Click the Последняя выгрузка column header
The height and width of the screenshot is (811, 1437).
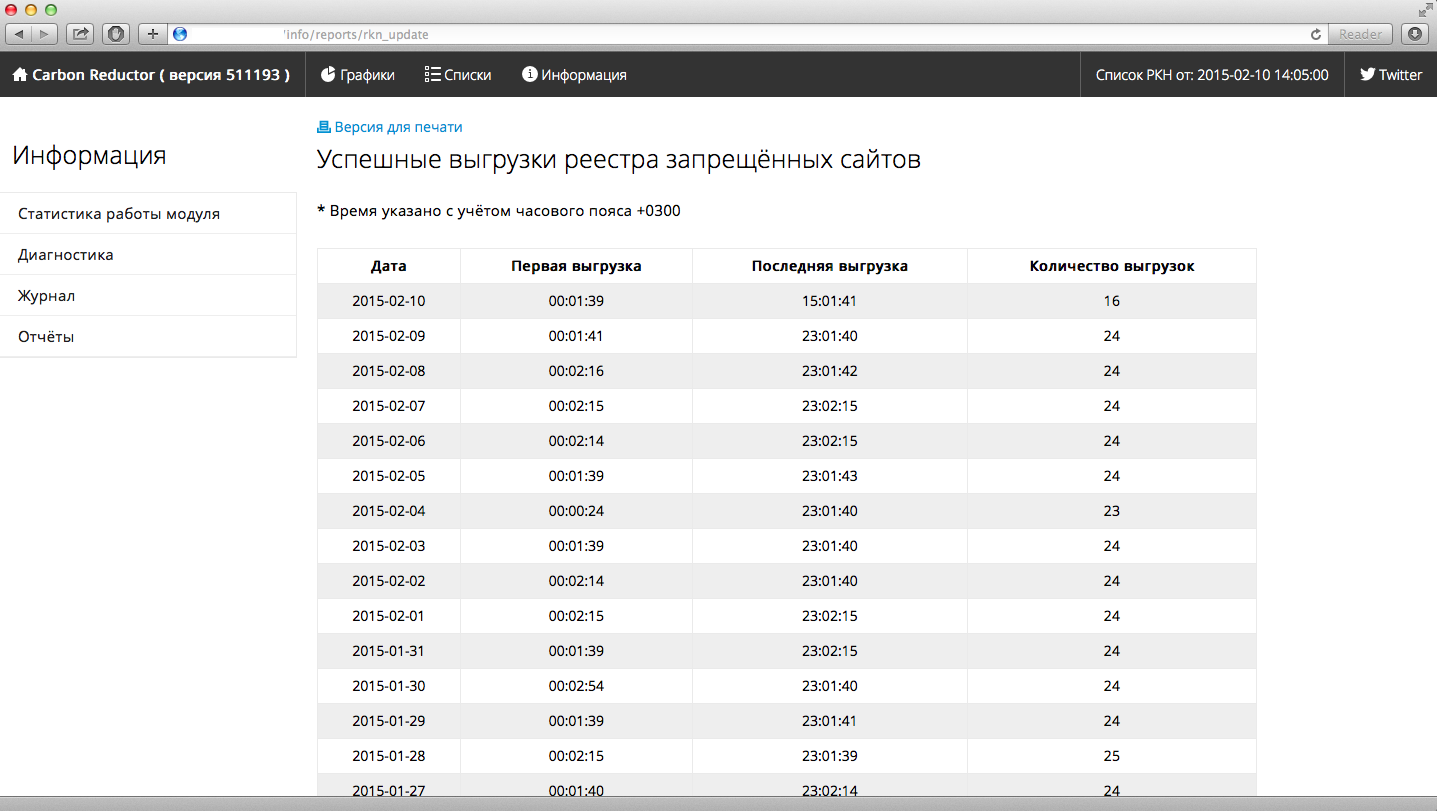point(830,266)
